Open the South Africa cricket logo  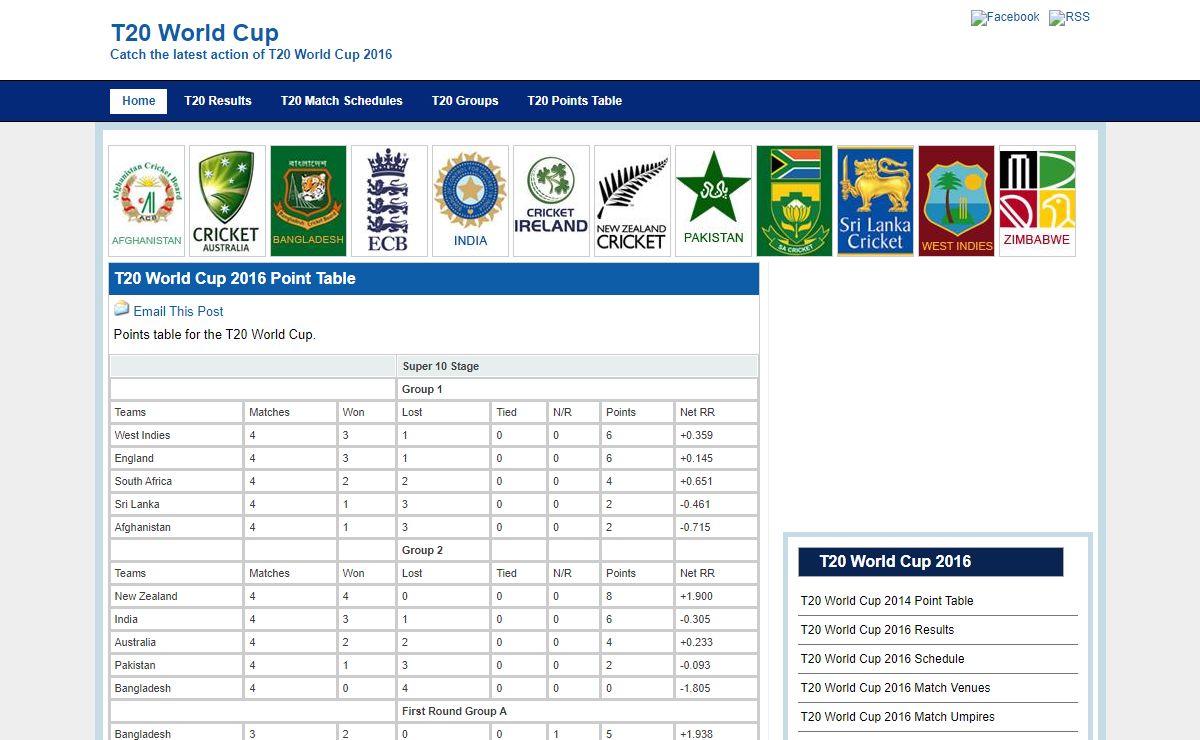click(794, 201)
